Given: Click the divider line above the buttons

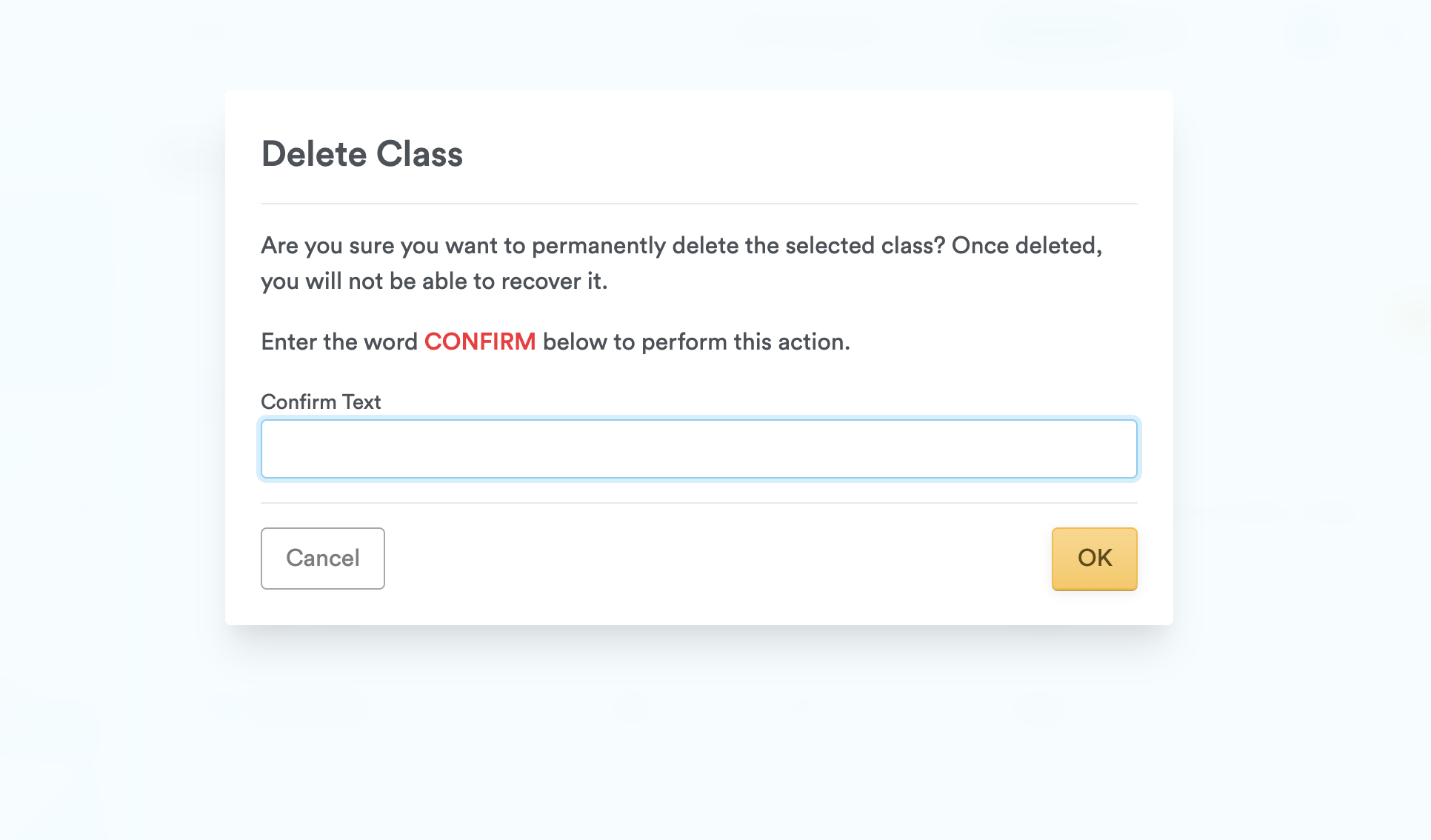Looking at the screenshot, I should (698, 503).
